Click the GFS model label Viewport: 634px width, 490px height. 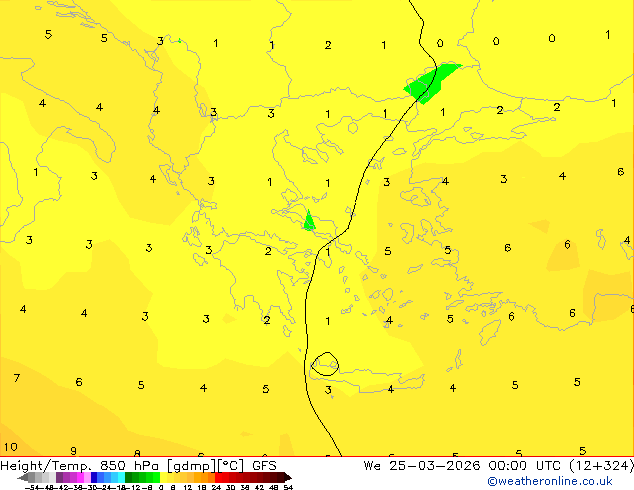pyautogui.click(x=264, y=465)
